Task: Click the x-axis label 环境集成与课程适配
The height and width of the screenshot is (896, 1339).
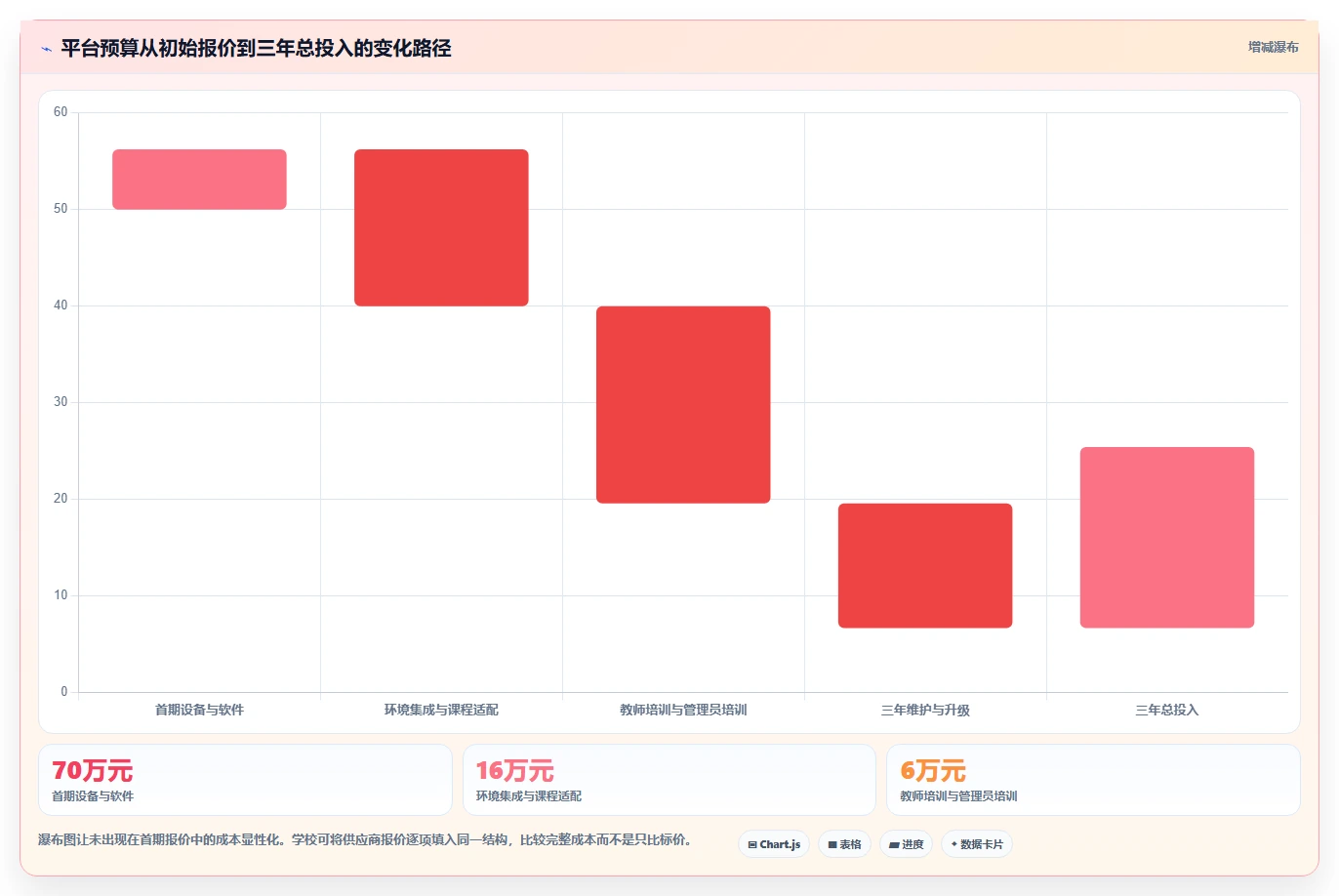Action: coord(441,711)
